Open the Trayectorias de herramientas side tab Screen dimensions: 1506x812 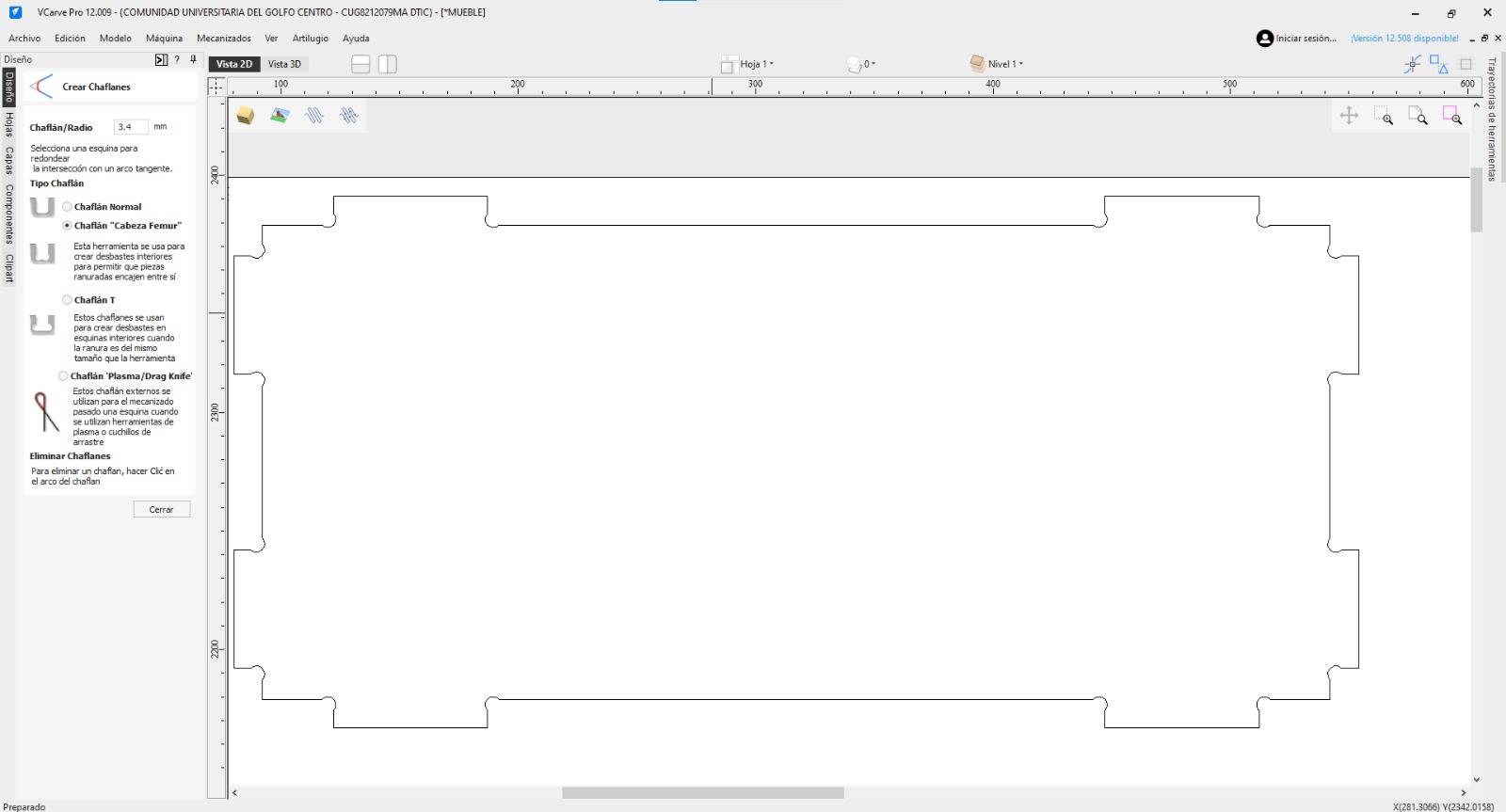pos(1492,119)
